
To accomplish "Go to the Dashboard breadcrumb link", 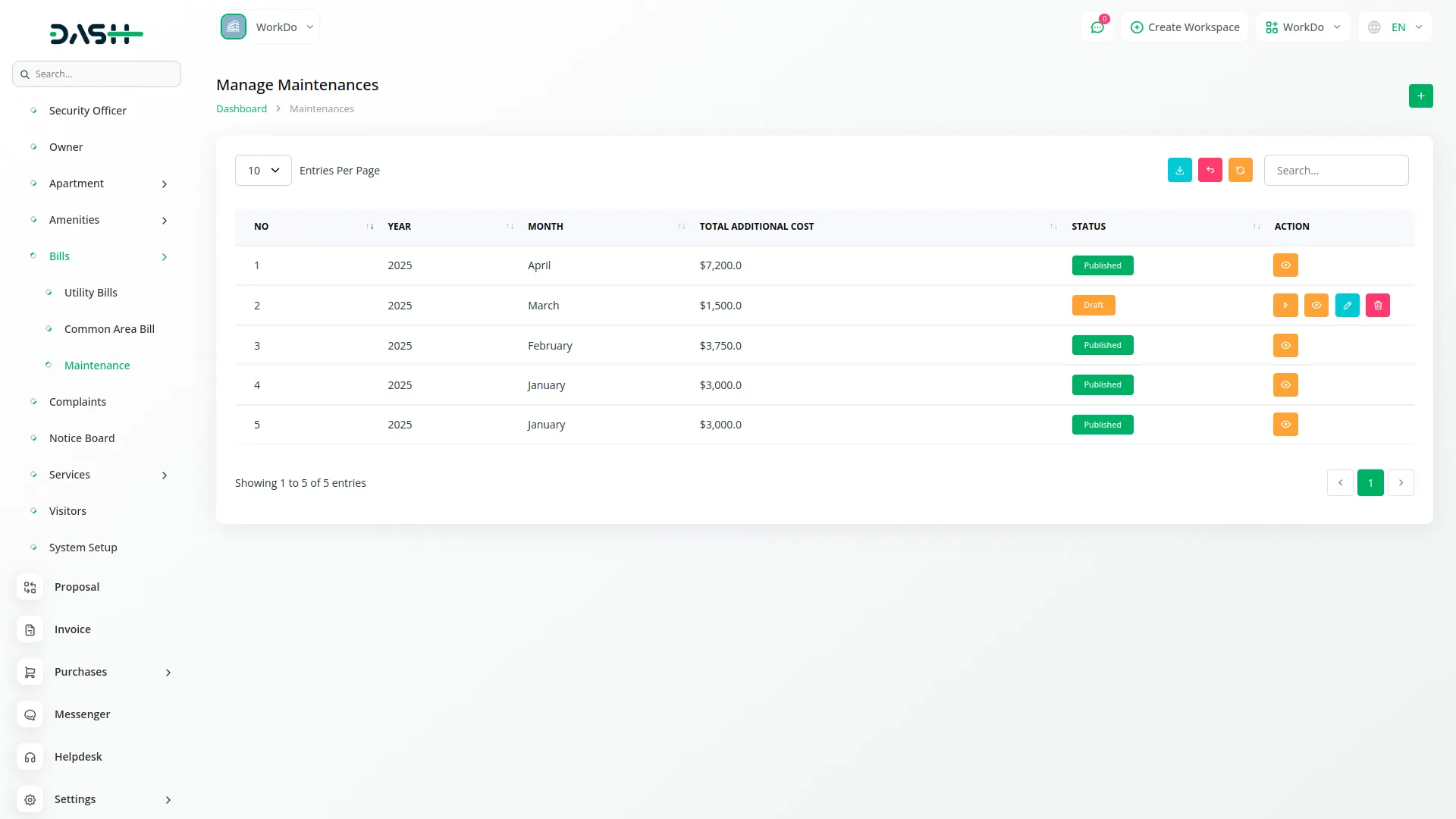I will (241, 109).
